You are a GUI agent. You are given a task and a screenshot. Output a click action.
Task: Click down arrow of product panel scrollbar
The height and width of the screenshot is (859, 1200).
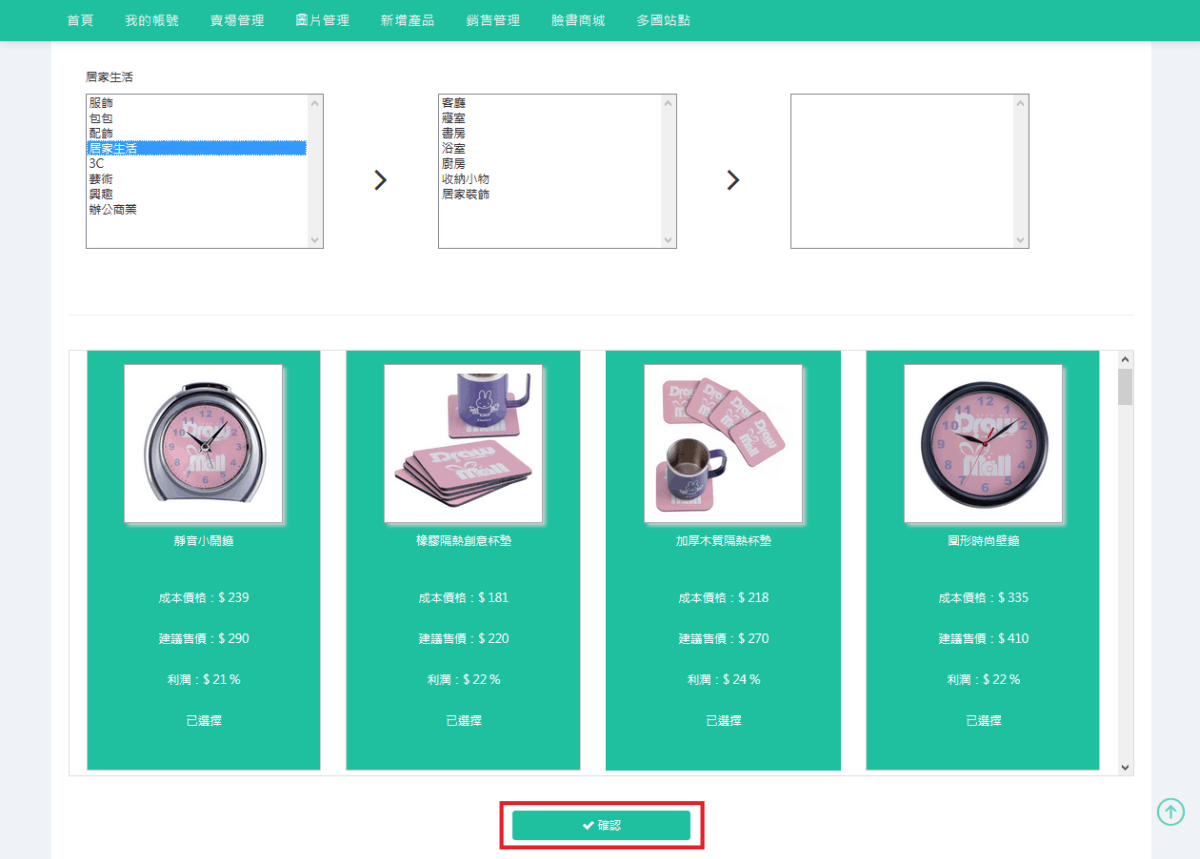(1125, 767)
